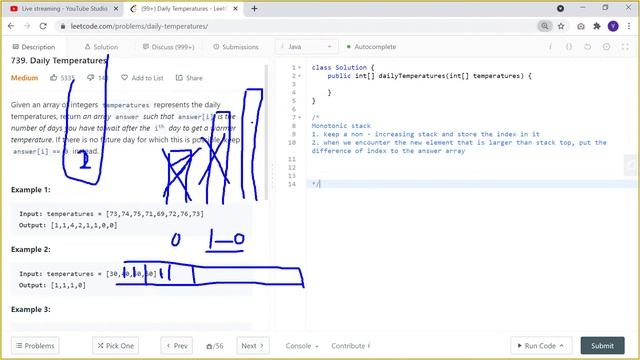
Task: Open a new browser tab
Action: tap(254, 9)
